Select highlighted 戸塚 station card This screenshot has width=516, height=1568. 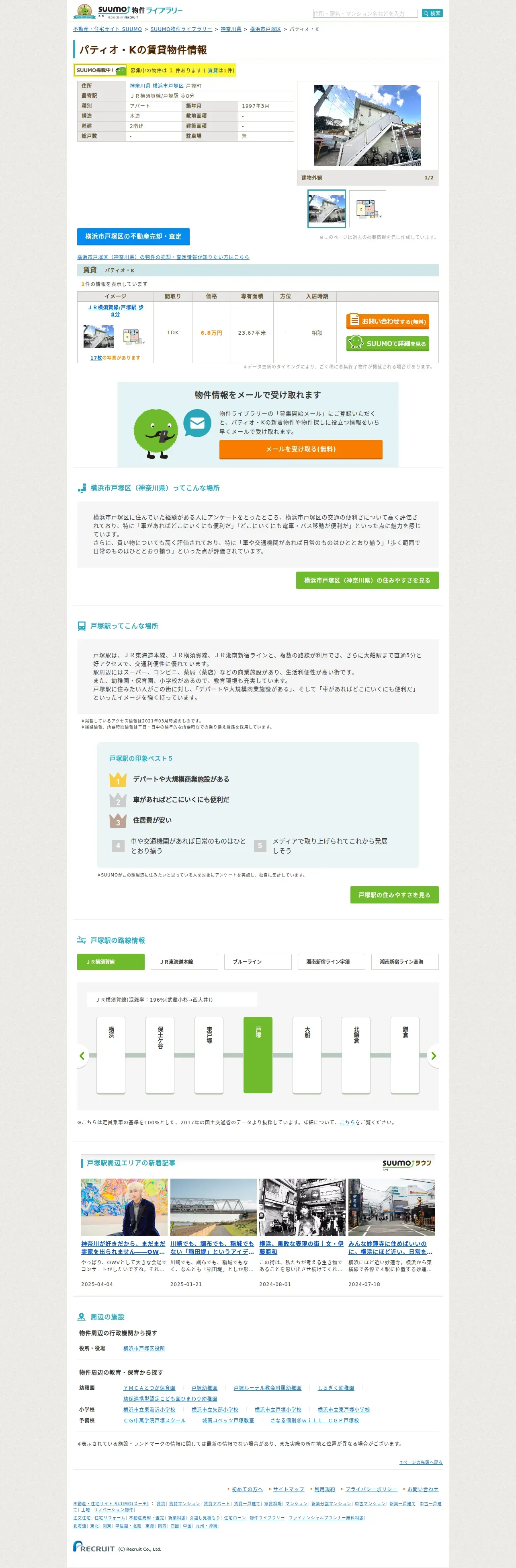click(258, 1055)
